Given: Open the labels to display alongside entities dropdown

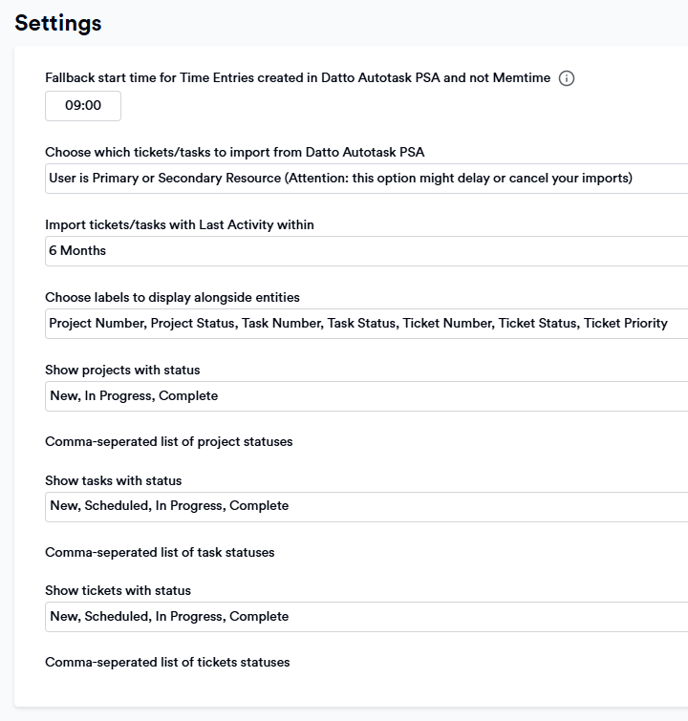Looking at the screenshot, I should coord(367,324).
